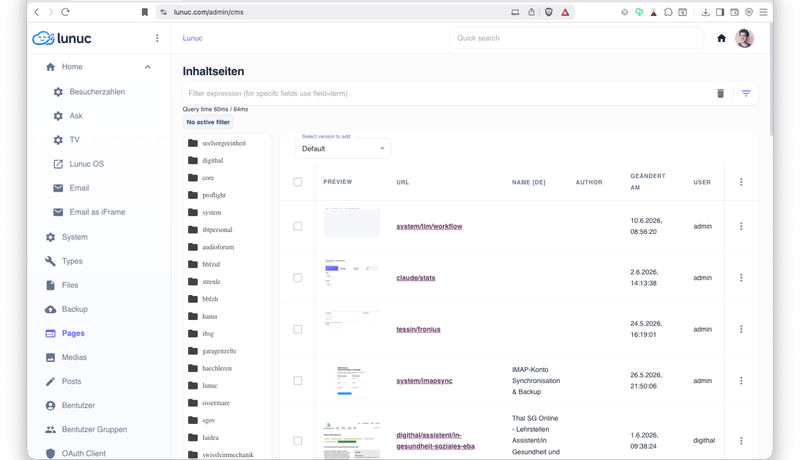The height and width of the screenshot is (460, 800).
Task: Open Ask in the sidebar
Action: pyautogui.click(x=76, y=116)
